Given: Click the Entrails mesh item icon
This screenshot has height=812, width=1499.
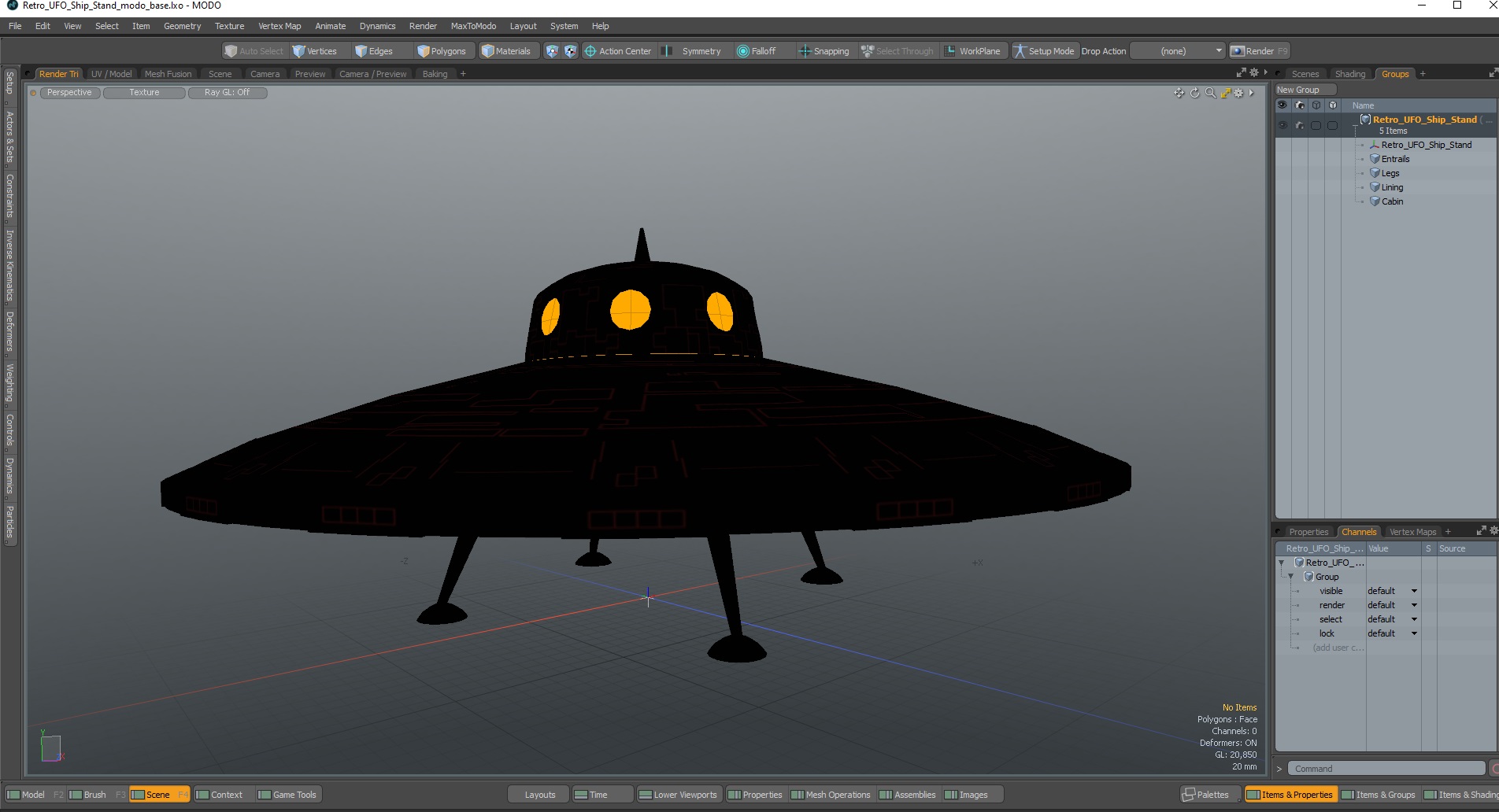Looking at the screenshot, I should (x=1375, y=159).
